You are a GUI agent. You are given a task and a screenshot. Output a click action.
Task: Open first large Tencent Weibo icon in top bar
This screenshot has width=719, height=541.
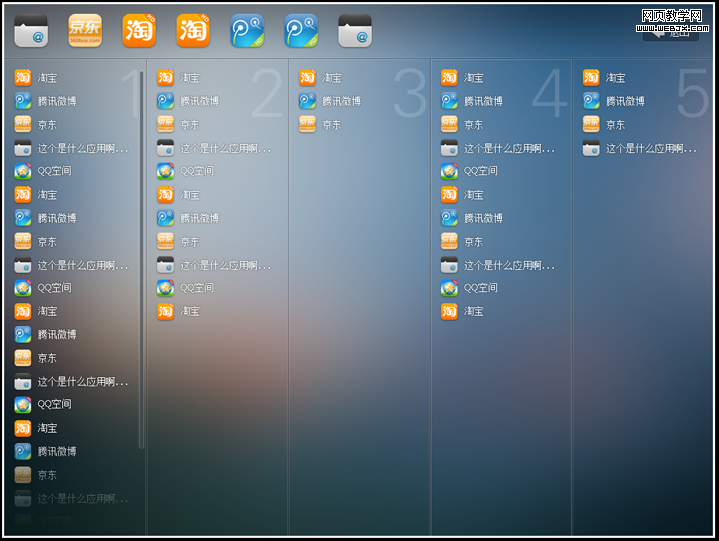click(247, 31)
